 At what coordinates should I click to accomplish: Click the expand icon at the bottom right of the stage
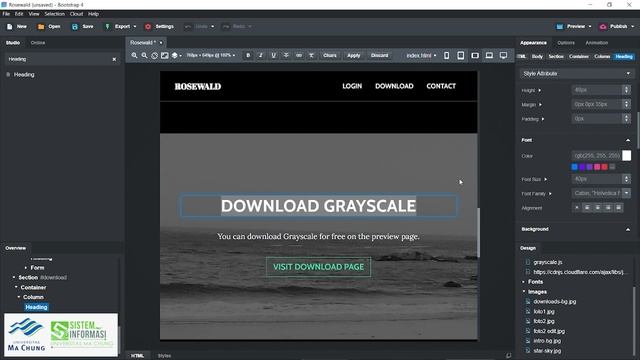[x=508, y=356]
